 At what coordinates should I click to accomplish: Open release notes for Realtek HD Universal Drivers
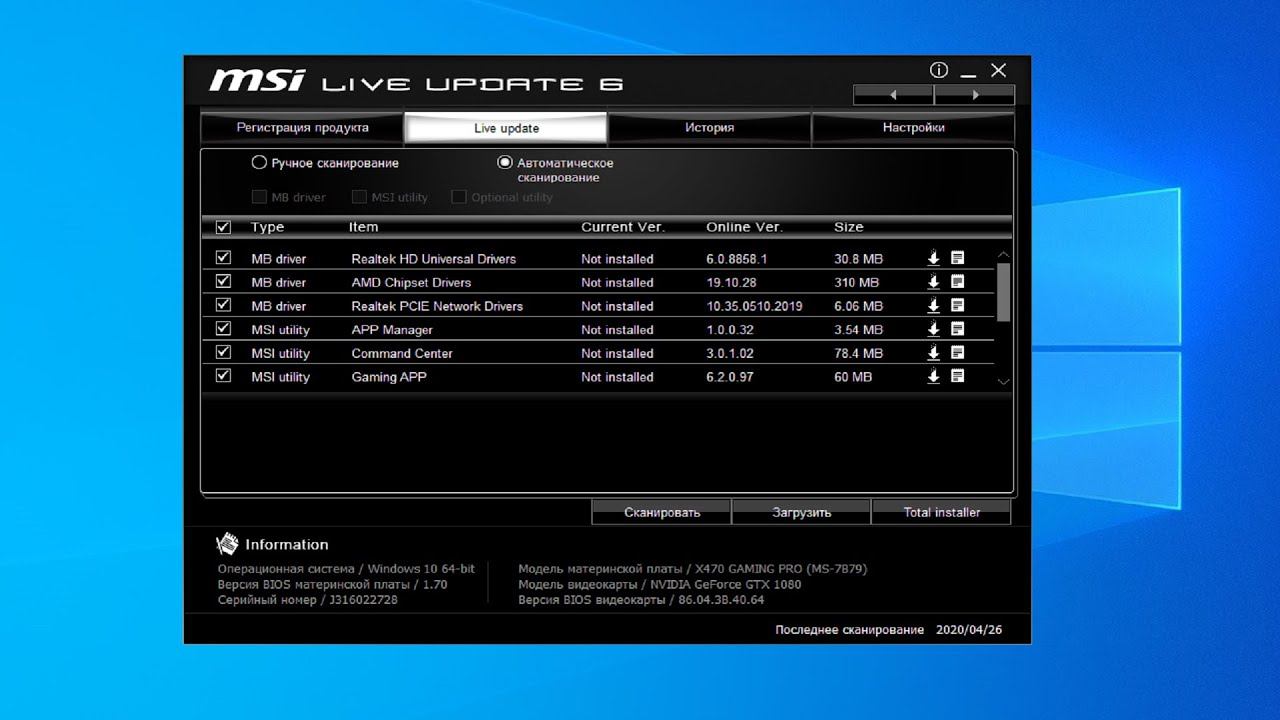(x=957, y=258)
